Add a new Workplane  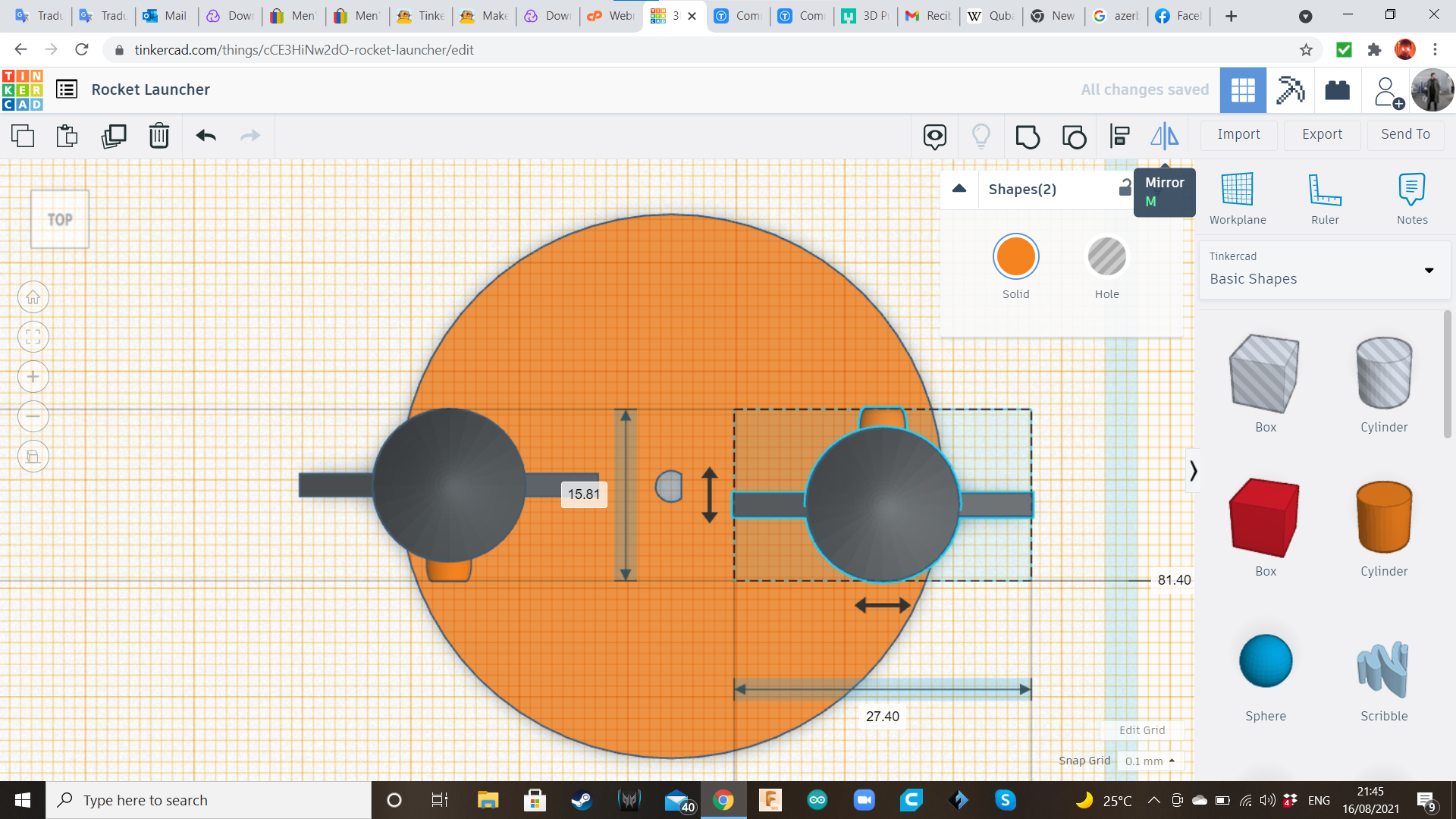tap(1238, 197)
